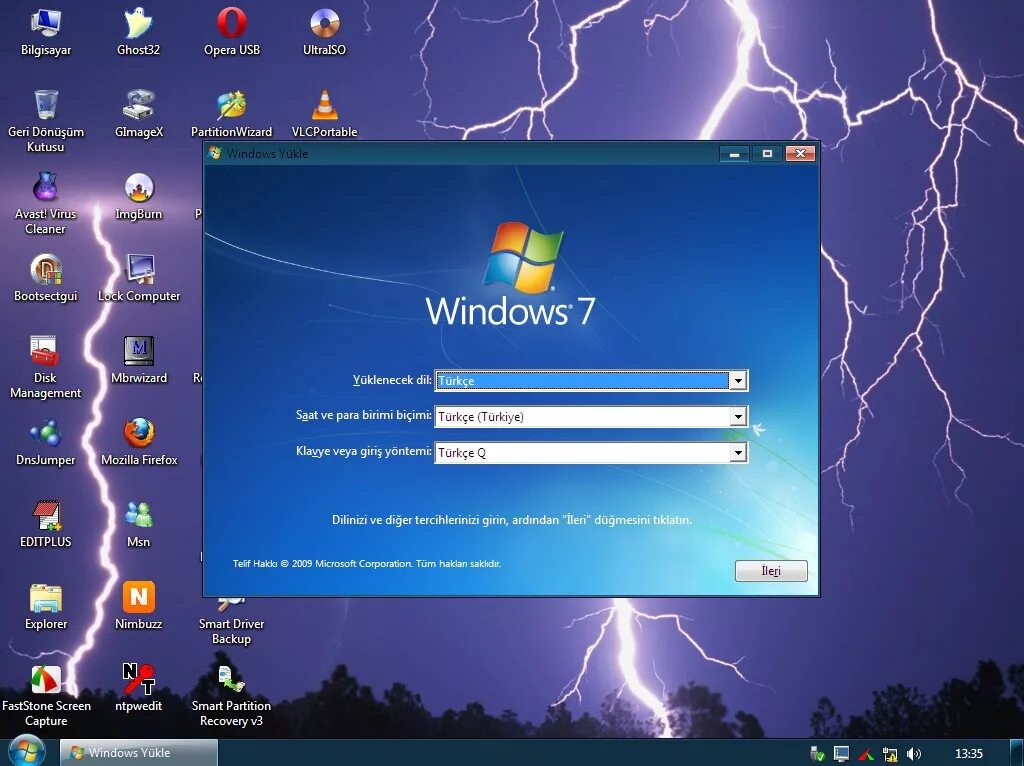
Task: Click the 13:35 taskbar clock
Action: [968, 754]
